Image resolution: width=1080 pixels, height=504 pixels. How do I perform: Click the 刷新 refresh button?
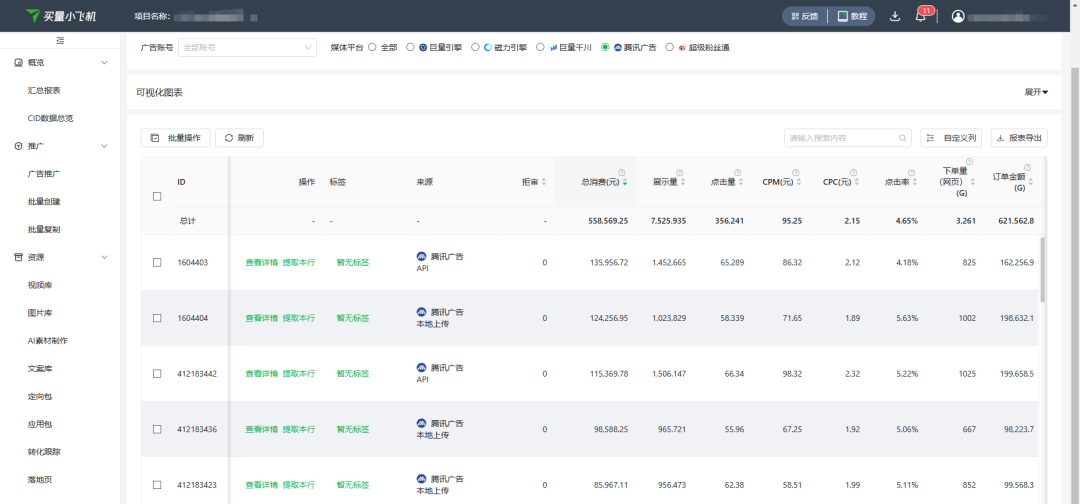point(240,138)
